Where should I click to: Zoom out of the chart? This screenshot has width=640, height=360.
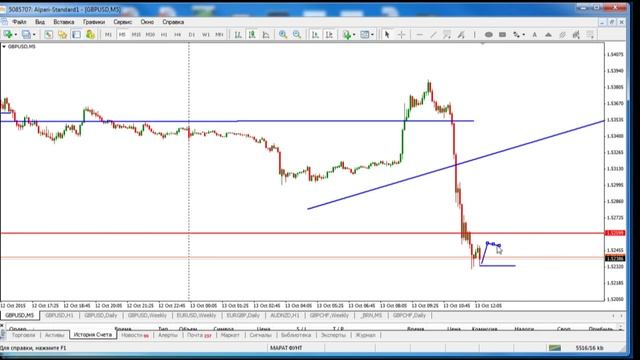click(x=297, y=35)
